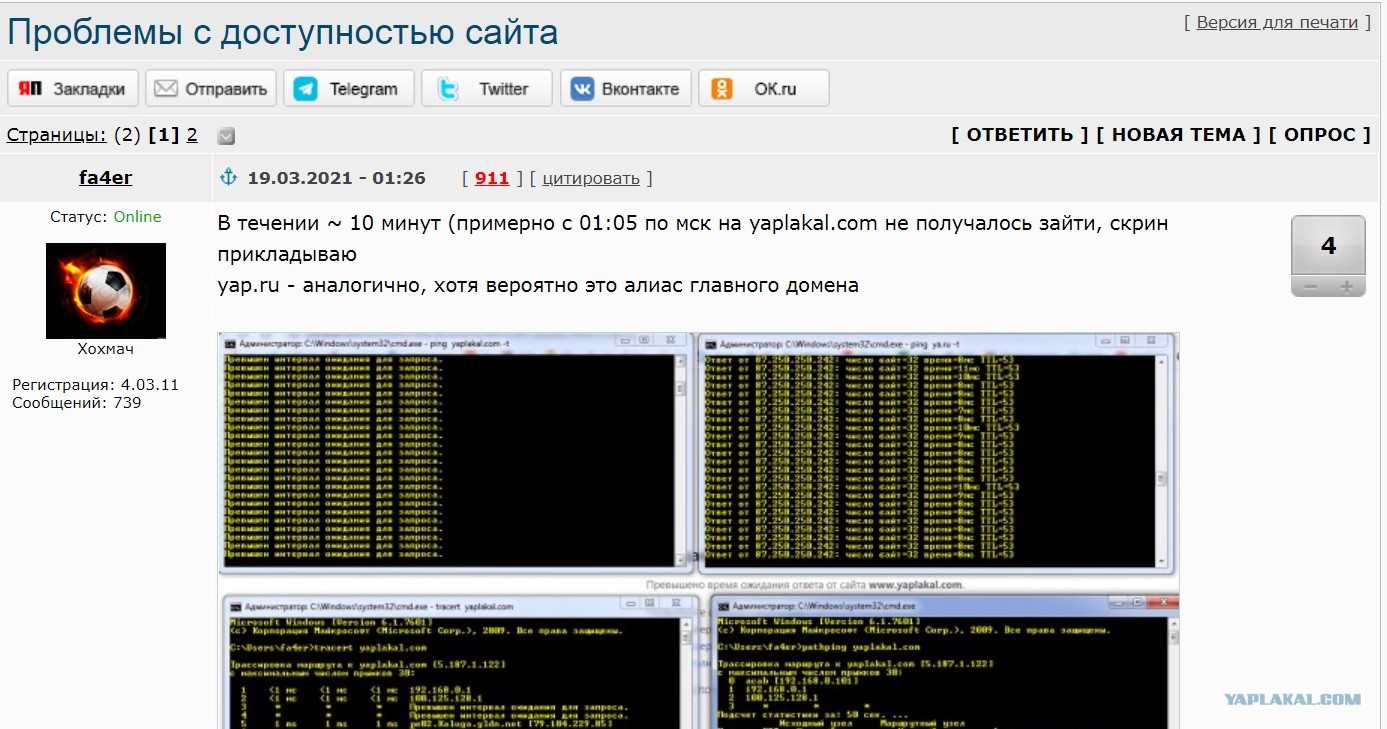The image size is (1387, 729).
Task: Click the post date 19.03.2021 - 01:26
Action: coord(337,178)
